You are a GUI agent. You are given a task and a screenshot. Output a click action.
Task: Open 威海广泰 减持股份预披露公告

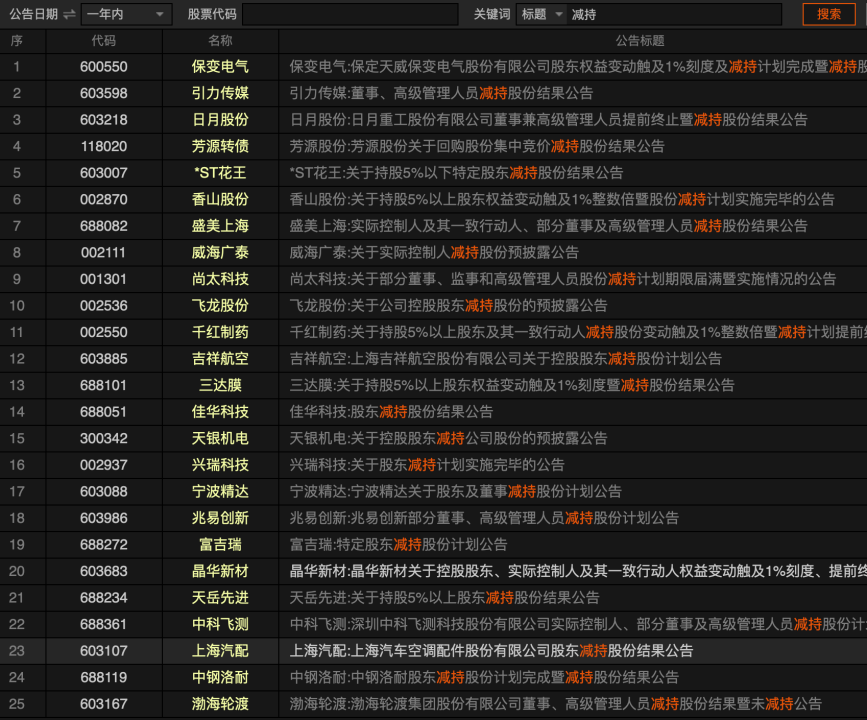tap(434, 253)
